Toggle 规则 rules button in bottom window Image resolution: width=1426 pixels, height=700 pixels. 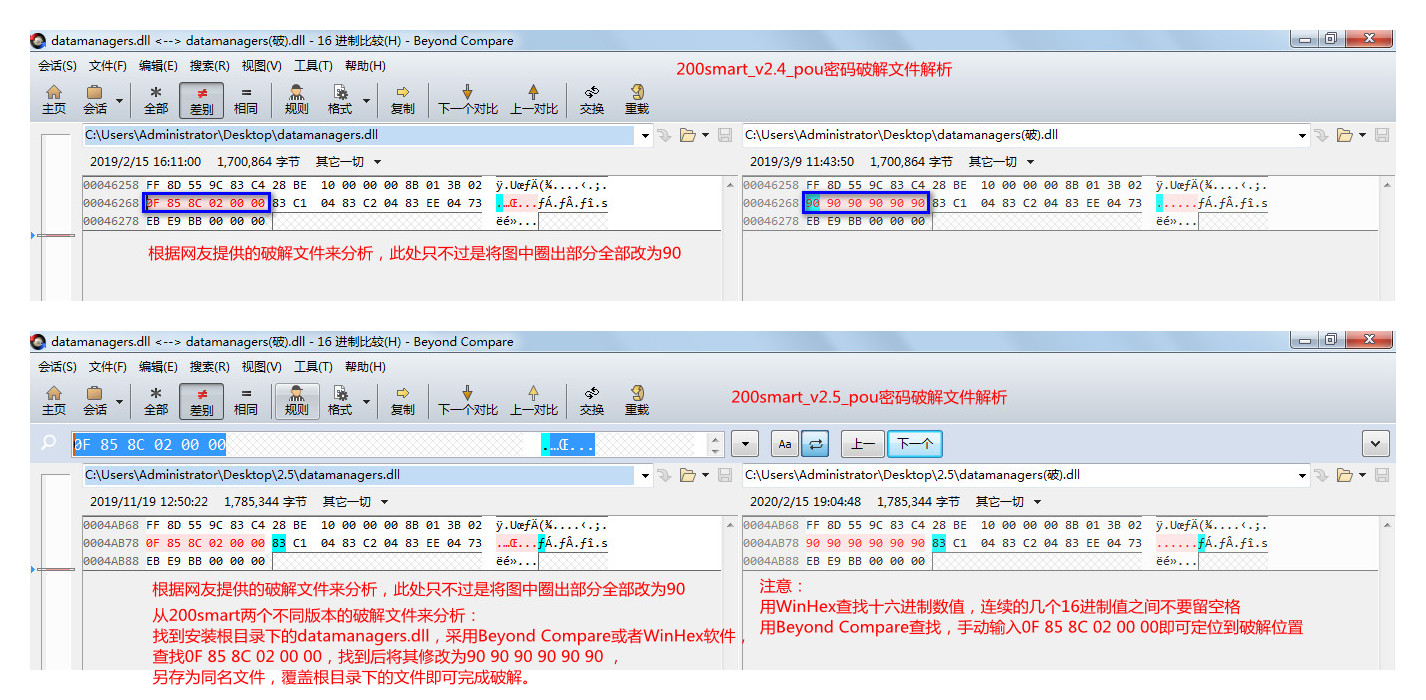(297, 400)
